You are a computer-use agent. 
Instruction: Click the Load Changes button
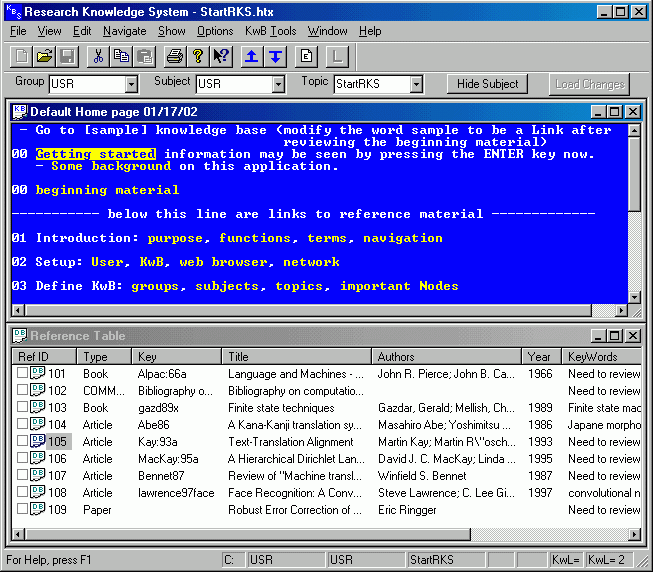point(590,84)
